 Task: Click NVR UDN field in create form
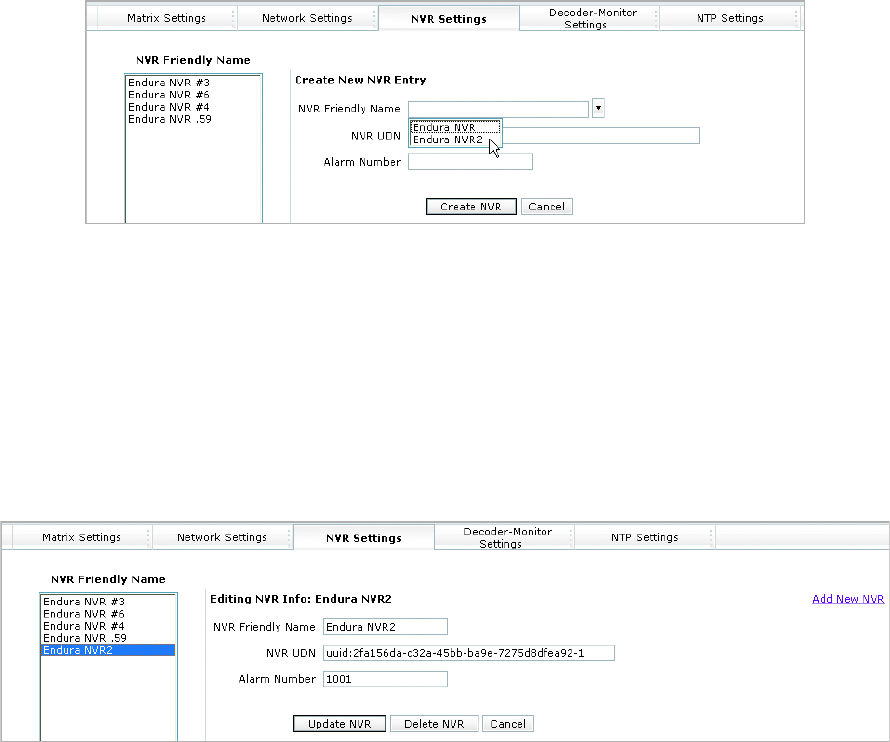click(x=601, y=136)
